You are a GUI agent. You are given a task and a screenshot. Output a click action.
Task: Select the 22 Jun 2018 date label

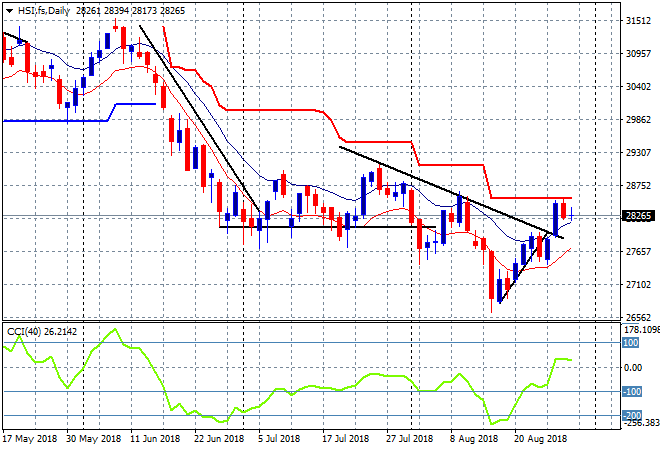point(219,439)
